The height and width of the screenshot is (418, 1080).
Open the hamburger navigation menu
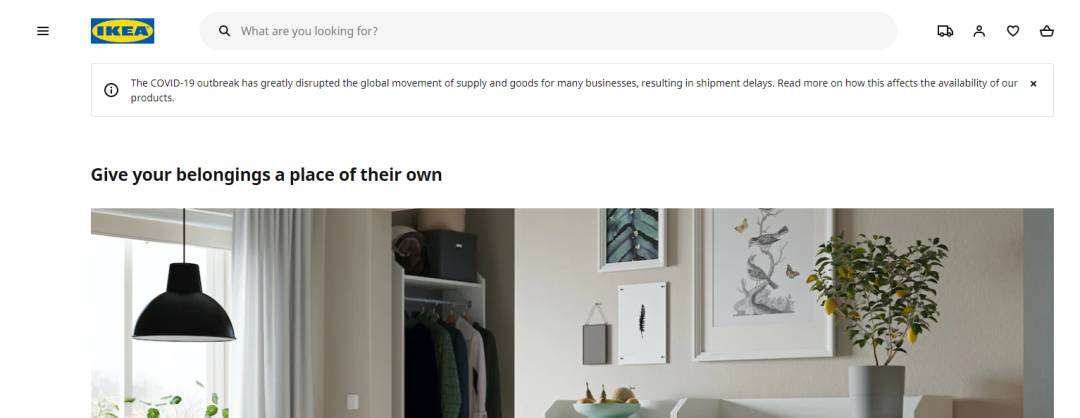(x=43, y=31)
